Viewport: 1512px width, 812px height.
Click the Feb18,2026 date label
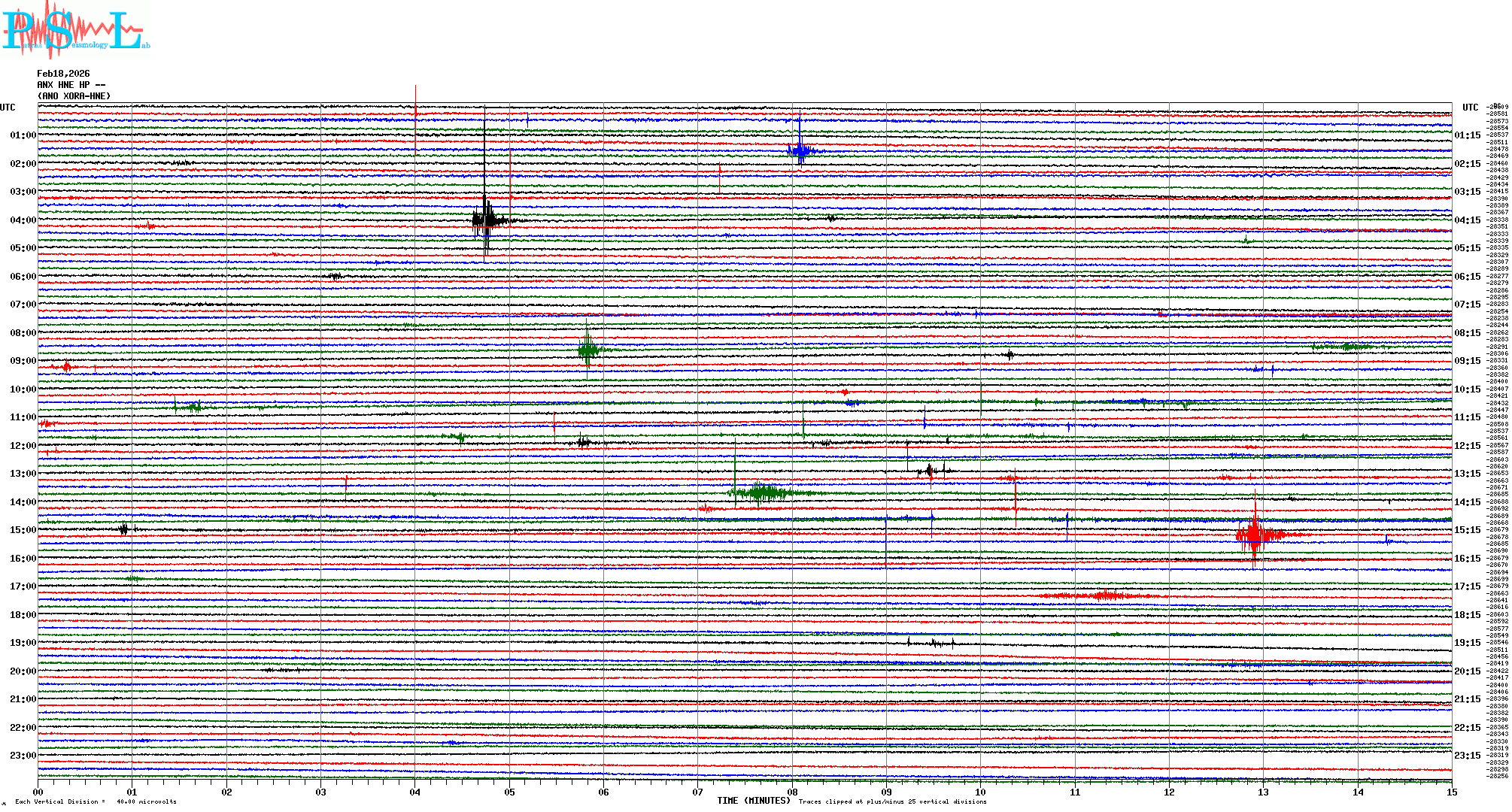63,74
